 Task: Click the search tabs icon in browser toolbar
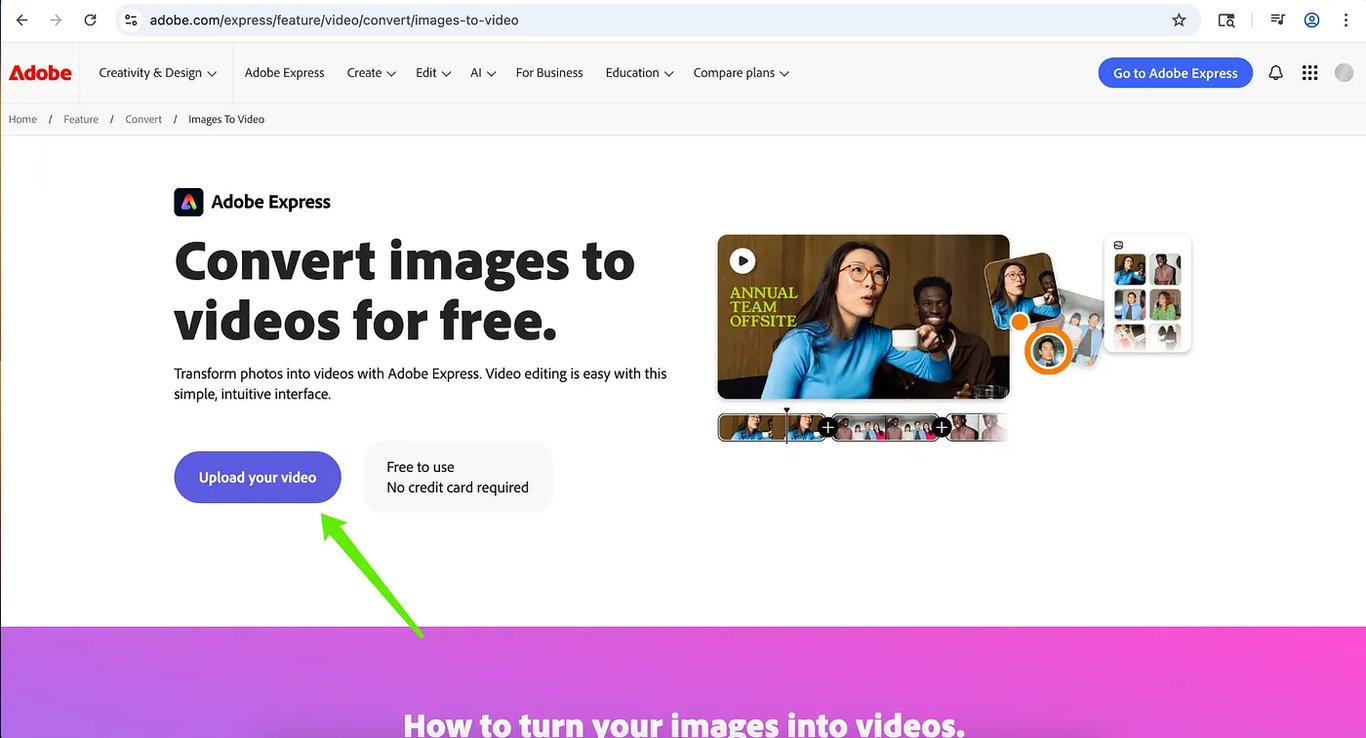(x=1227, y=20)
